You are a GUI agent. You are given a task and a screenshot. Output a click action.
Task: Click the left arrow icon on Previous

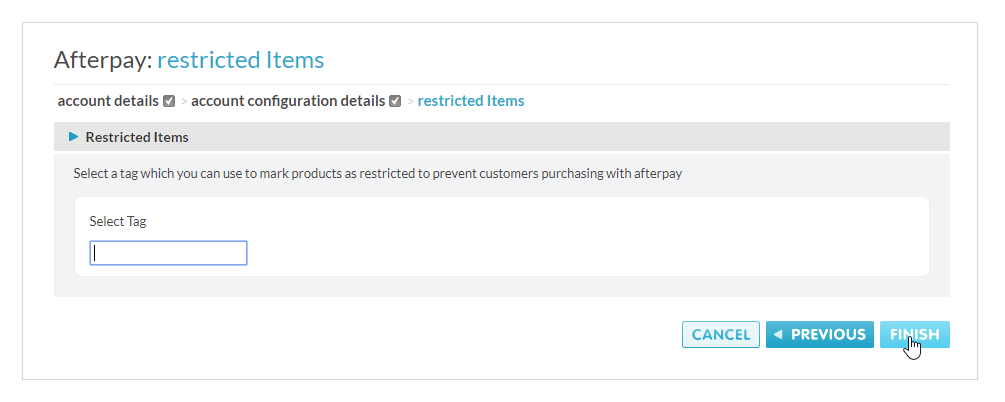pos(778,334)
